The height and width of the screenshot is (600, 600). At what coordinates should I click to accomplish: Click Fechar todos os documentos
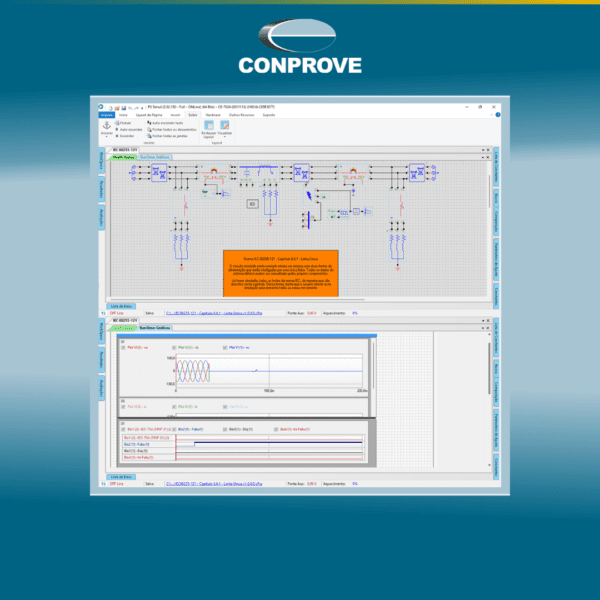pyautogui.click(x=171, y=130)
